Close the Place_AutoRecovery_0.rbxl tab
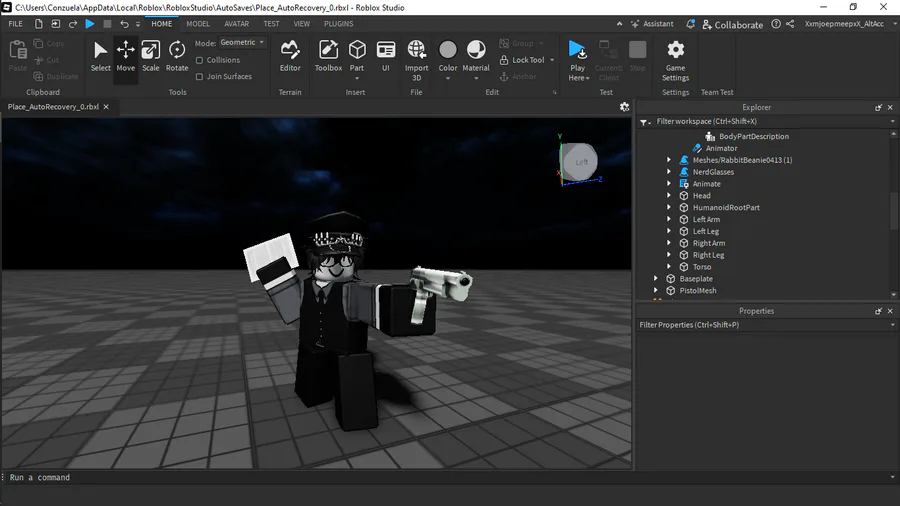 pos(106,107)
